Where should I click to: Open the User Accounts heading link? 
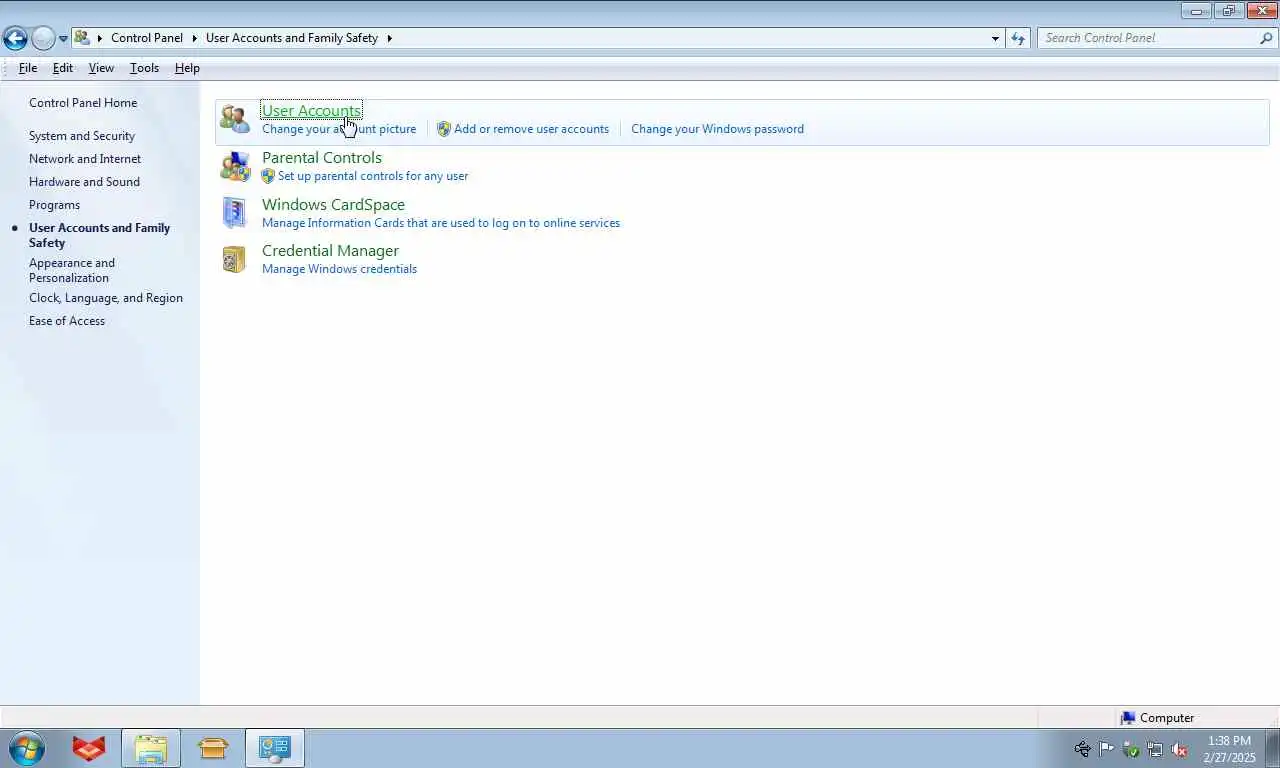[x=311, y=110]
